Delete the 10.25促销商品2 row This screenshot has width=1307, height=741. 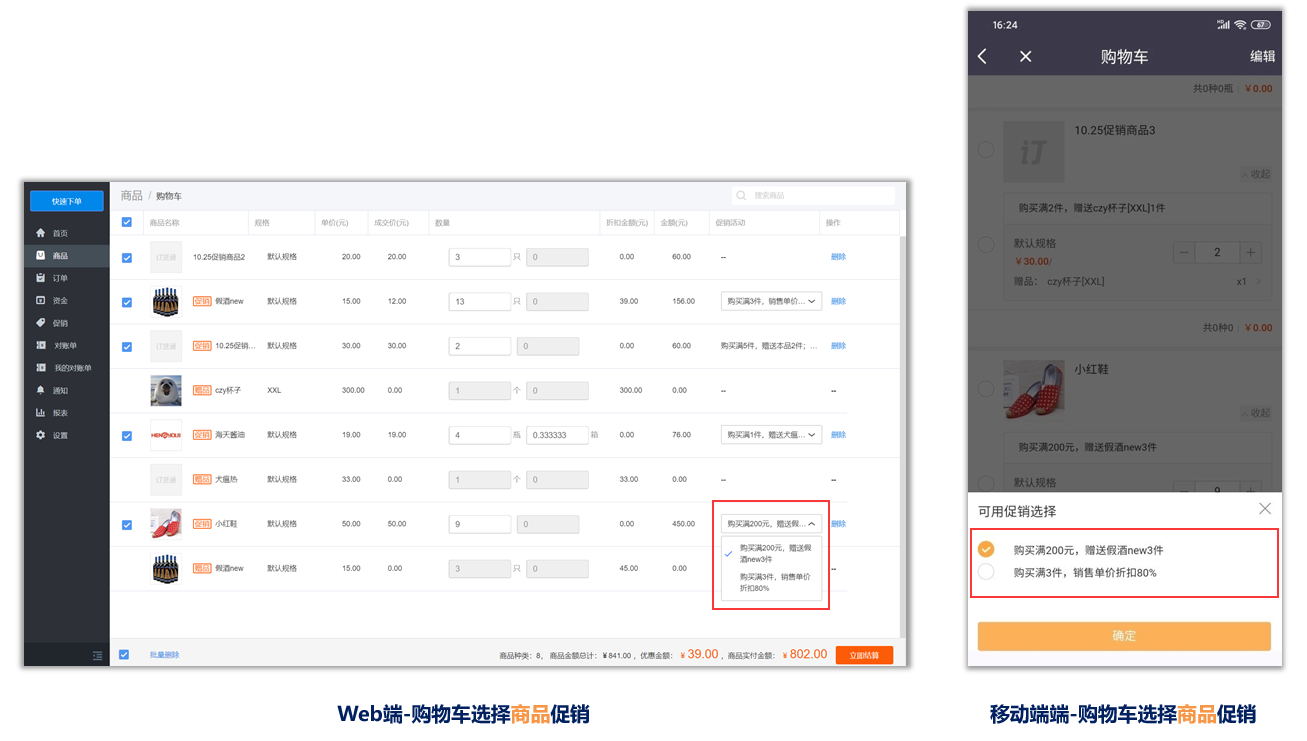tap(838, 257)
